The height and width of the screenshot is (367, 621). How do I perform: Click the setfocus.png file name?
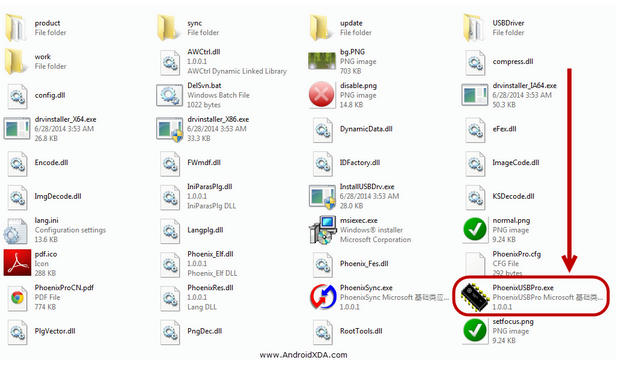(513, 321)
